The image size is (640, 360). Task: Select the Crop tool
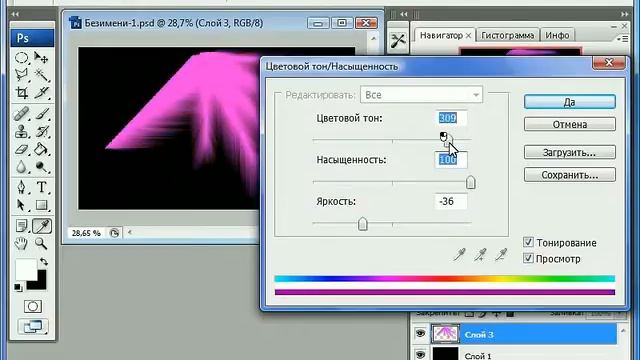(22, 93)
